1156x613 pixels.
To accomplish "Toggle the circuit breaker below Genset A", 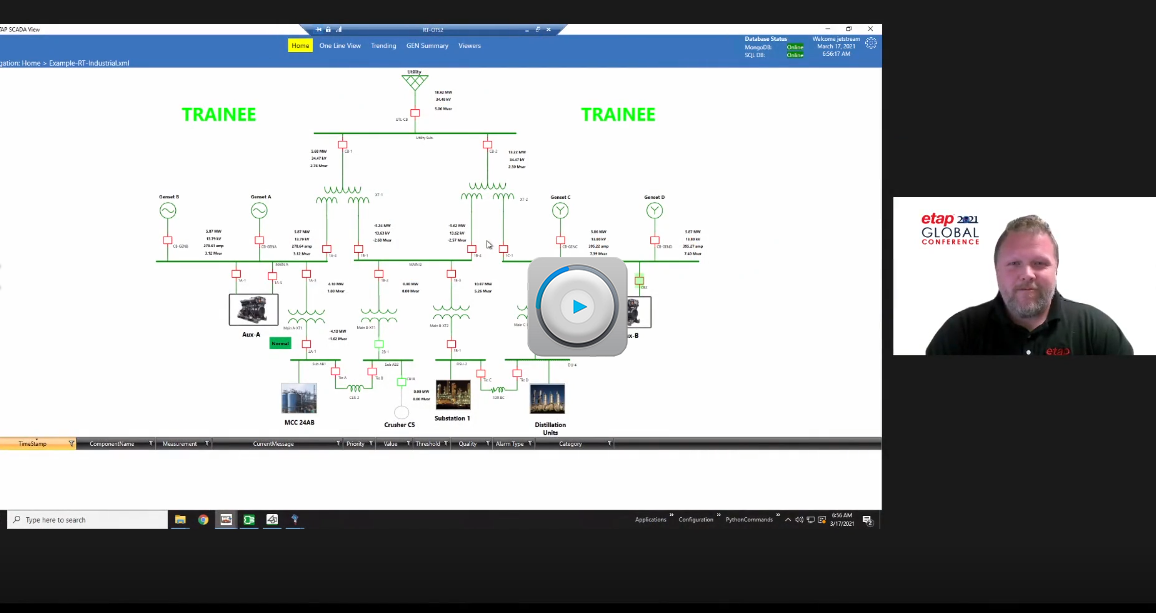I will pyautogui.click(x=259, y=240).
